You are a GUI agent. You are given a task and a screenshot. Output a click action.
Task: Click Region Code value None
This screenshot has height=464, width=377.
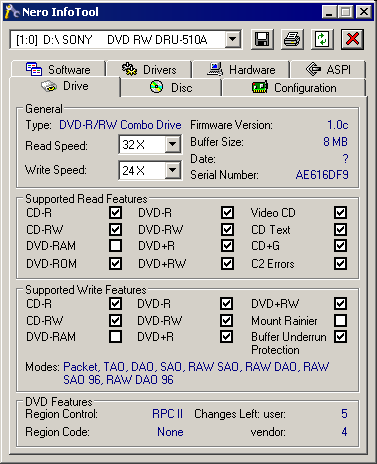coord(170,432)
